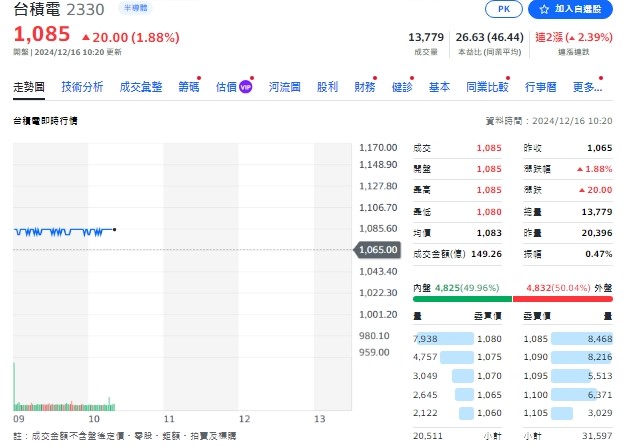Open the 技術分析 tab
Screen dimensions: 625x447
[82, 87]
